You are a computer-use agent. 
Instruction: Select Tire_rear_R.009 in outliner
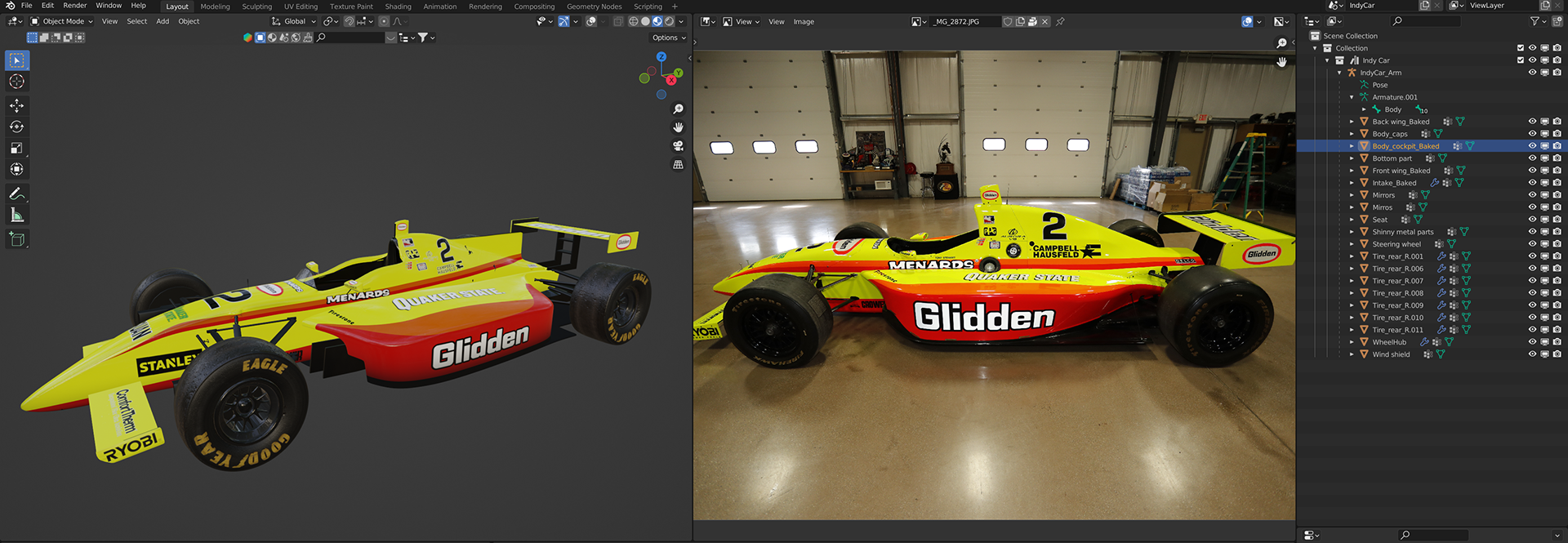1397,305
